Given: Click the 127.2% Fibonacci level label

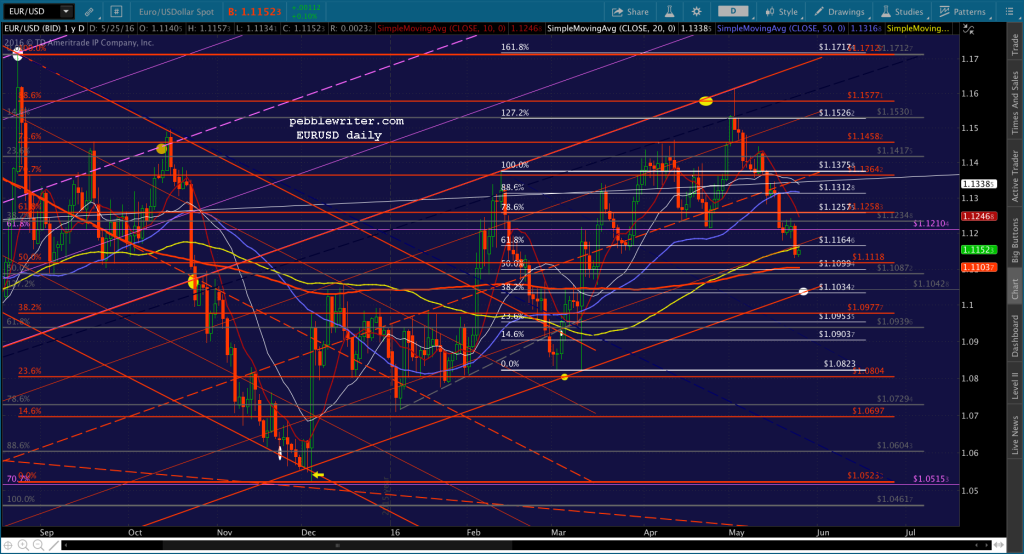Looking at the screenshot, I should [515, 112].
